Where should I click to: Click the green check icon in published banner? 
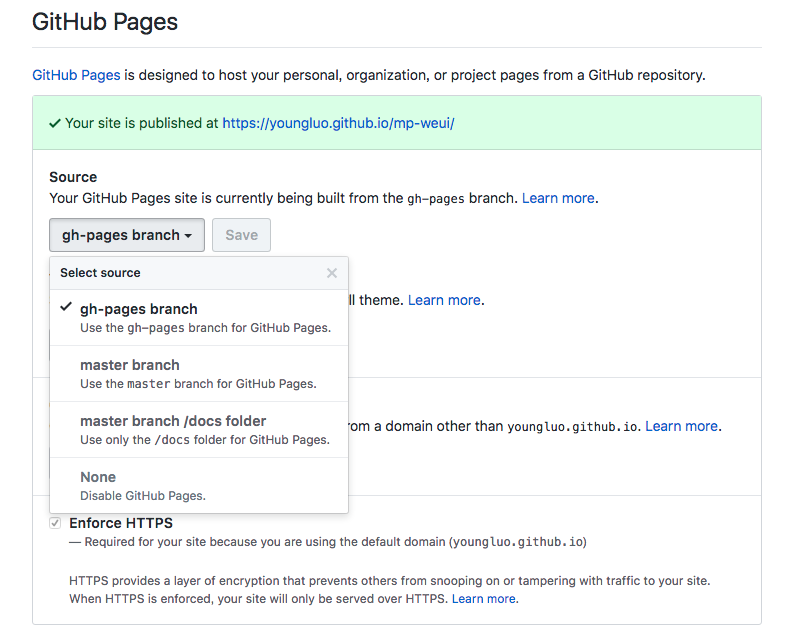(x=55, y=123)
